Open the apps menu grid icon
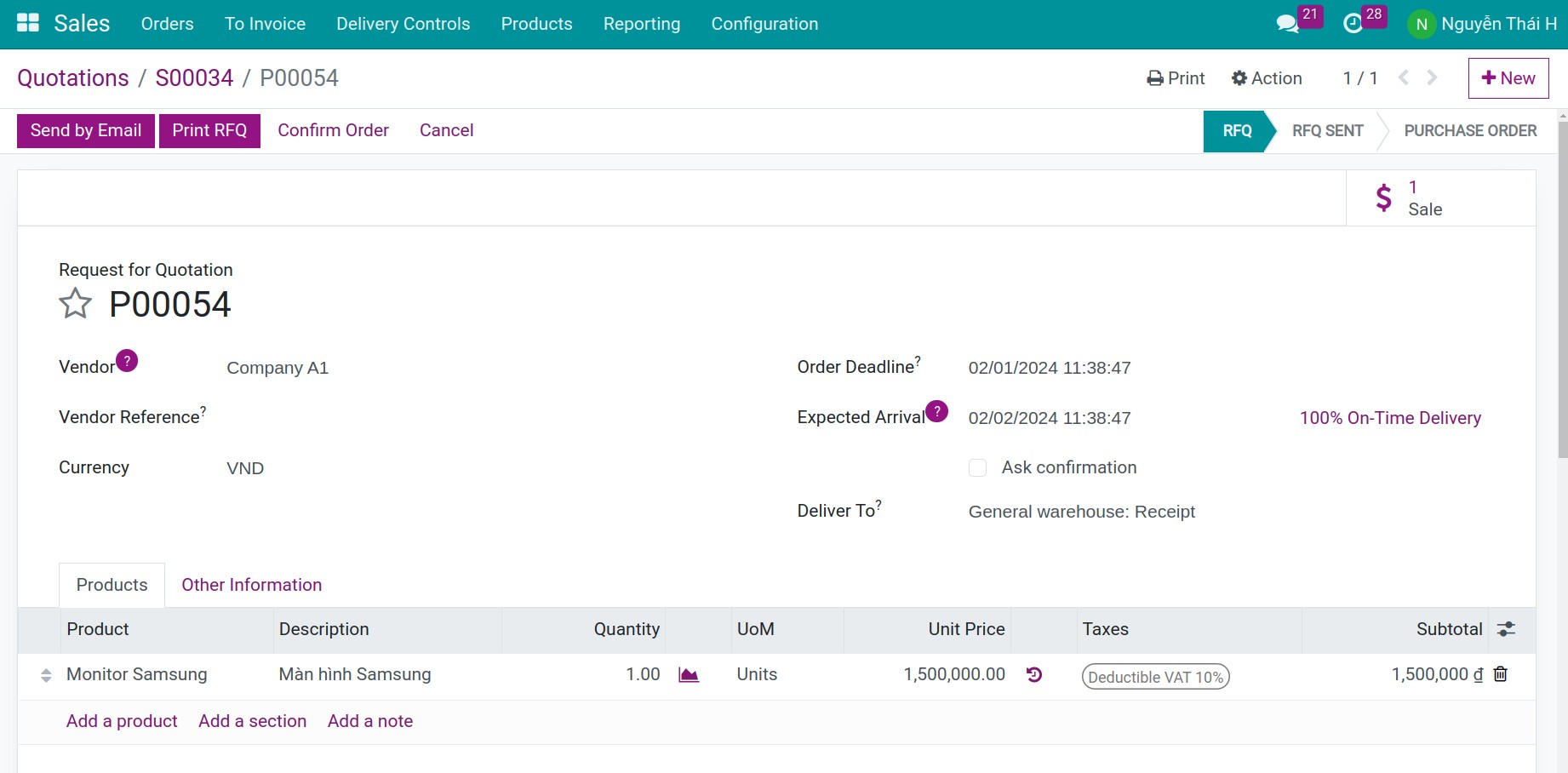 28,21
